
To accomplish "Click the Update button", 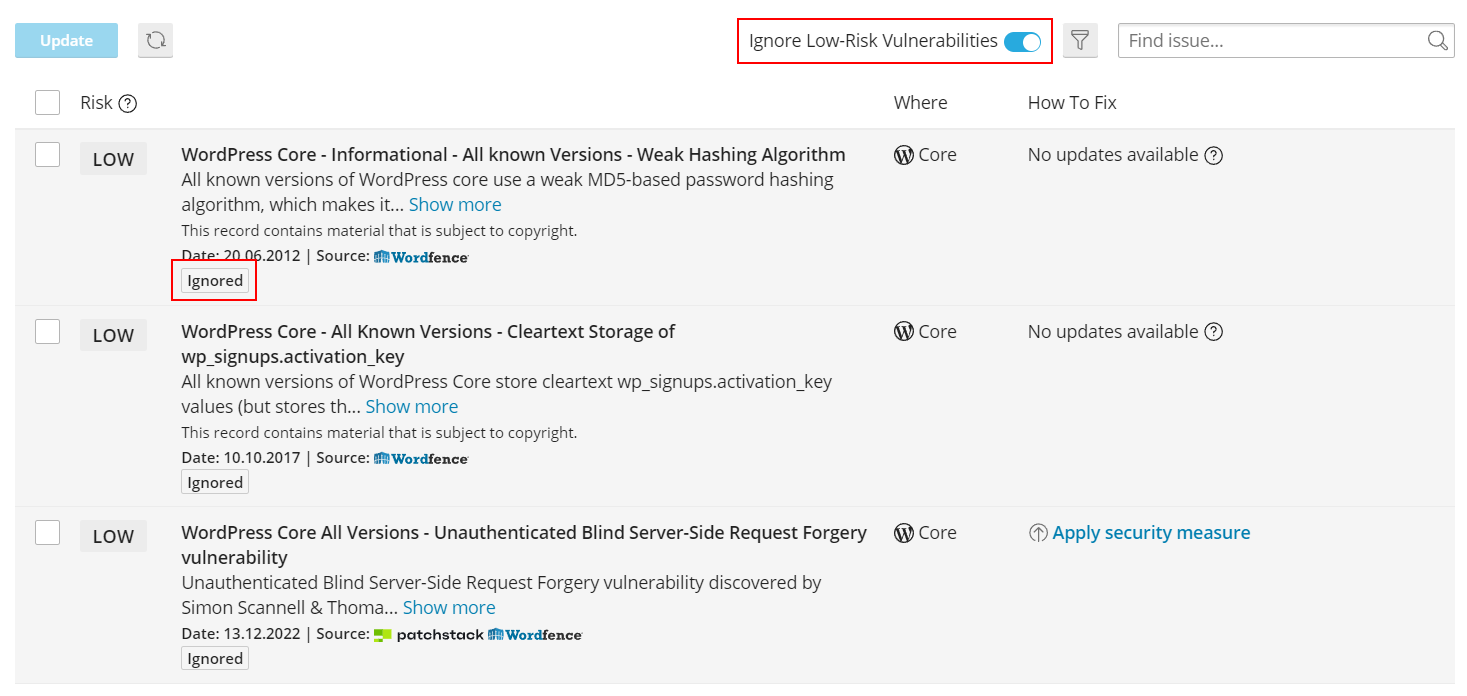I will 66,41.
